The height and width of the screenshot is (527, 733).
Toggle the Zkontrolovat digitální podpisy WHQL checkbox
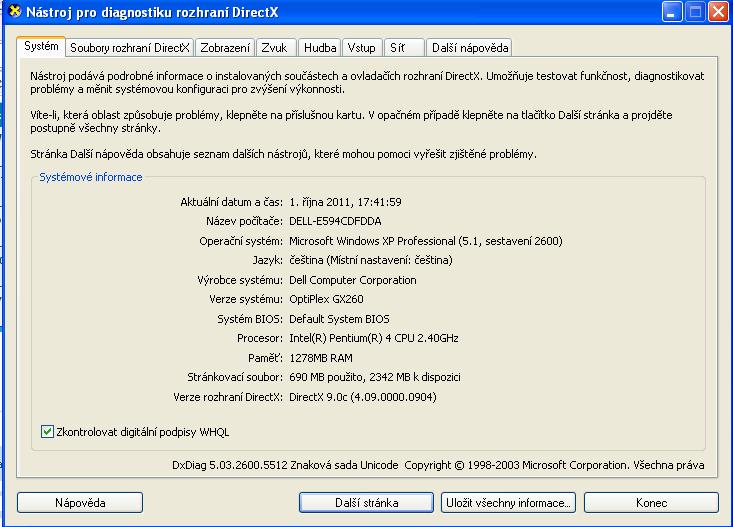coord(47,432)
